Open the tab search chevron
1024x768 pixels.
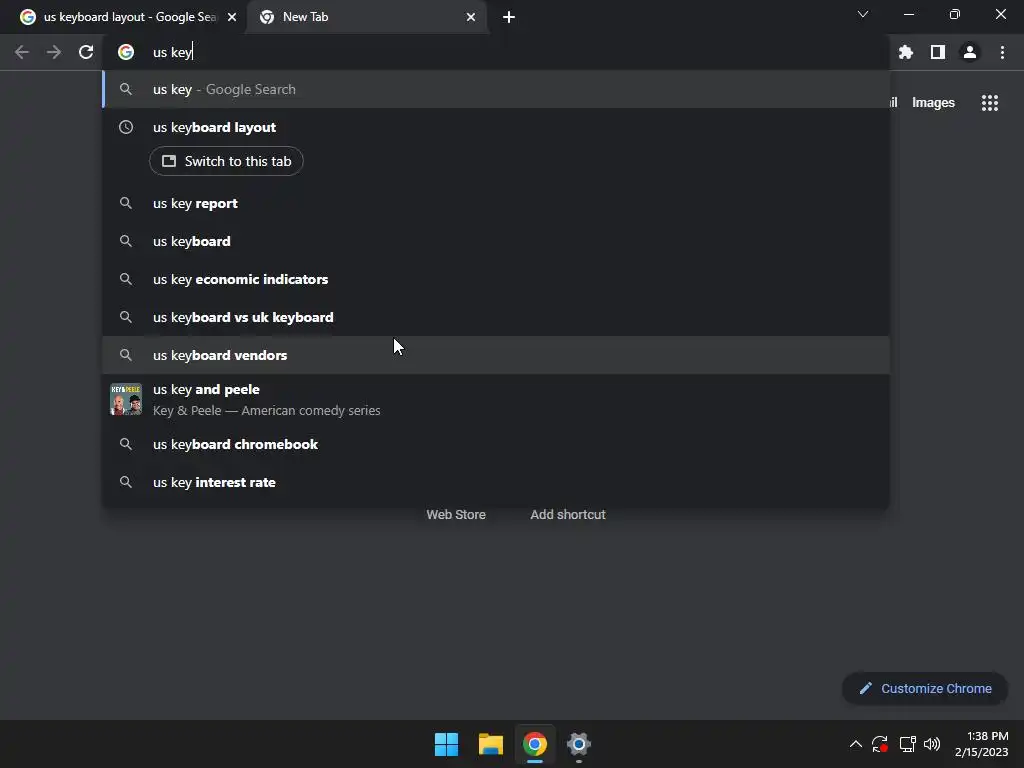[863, 14]
